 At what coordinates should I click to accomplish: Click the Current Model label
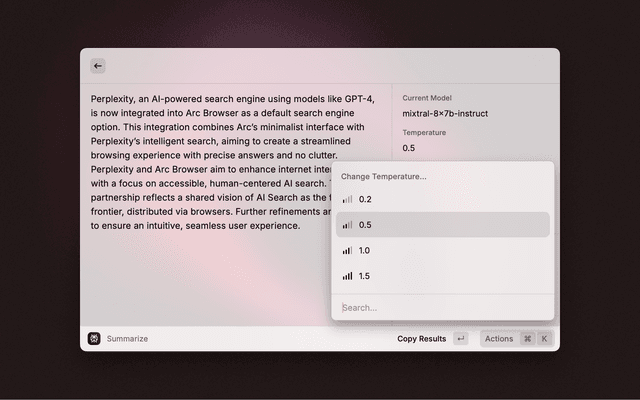click(x=427, y=98)
